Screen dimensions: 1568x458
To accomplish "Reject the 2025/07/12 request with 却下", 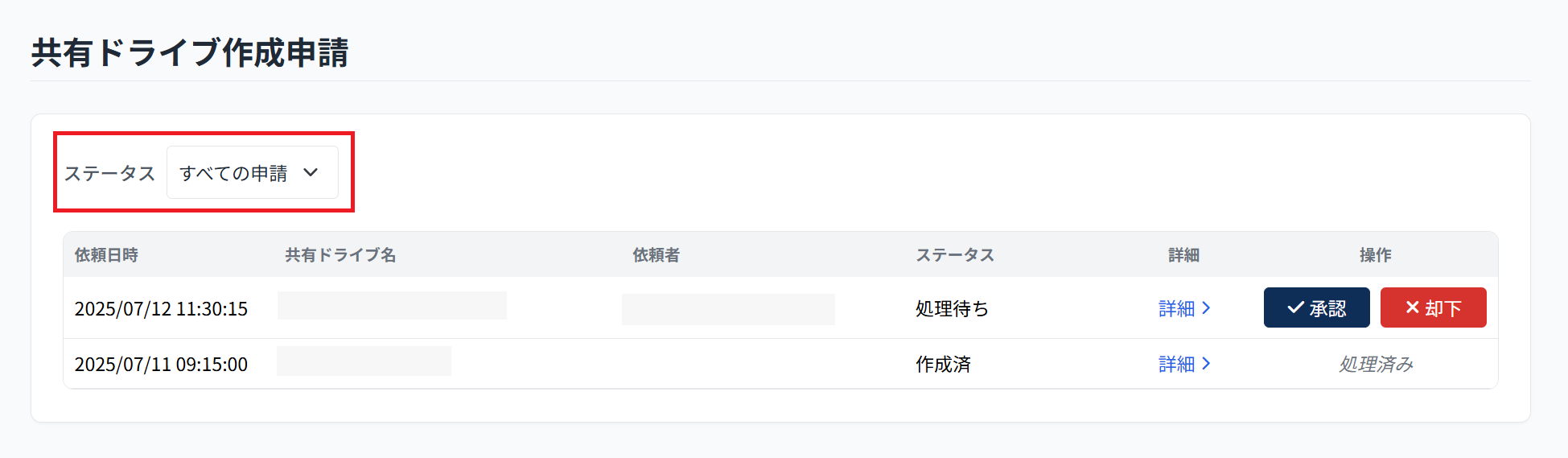I will pyautogui.click(x=1433, y=307).
